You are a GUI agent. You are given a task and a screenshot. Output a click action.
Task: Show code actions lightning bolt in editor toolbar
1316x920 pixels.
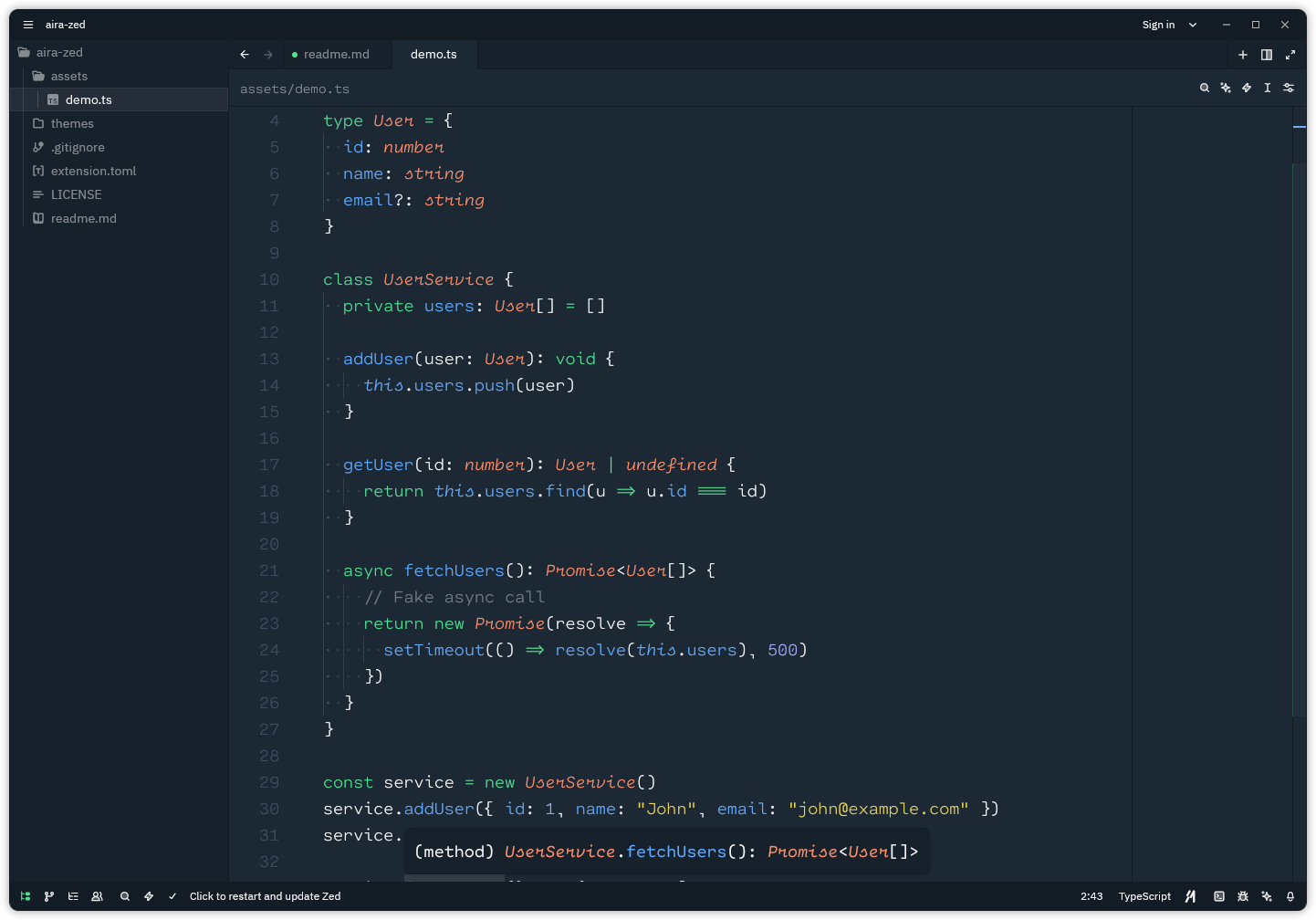click(1247, 88)
